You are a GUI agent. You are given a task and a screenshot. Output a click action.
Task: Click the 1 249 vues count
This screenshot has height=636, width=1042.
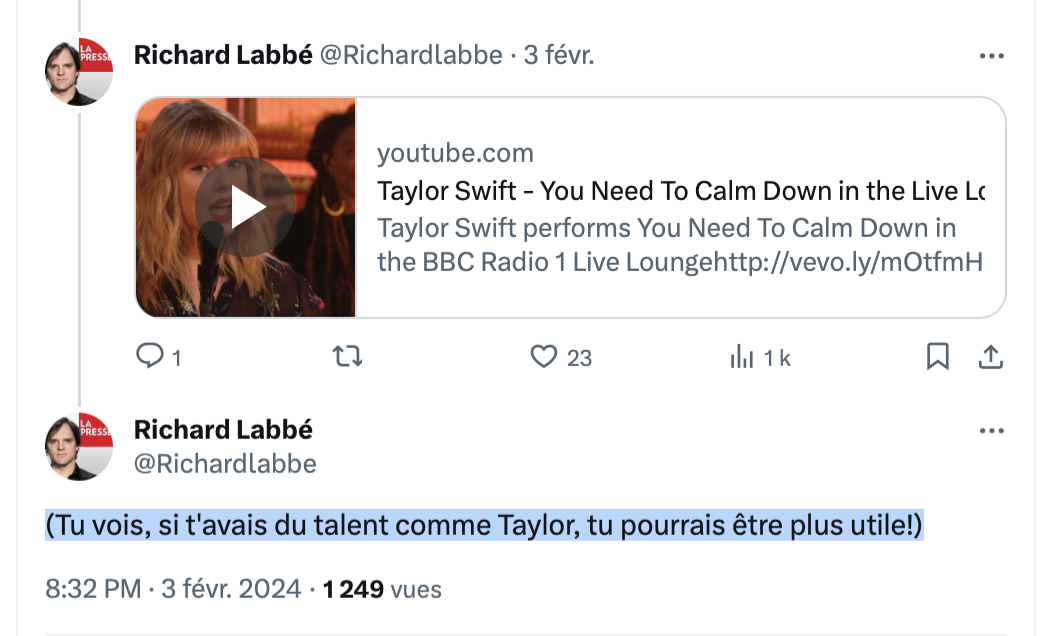point(382,589)
